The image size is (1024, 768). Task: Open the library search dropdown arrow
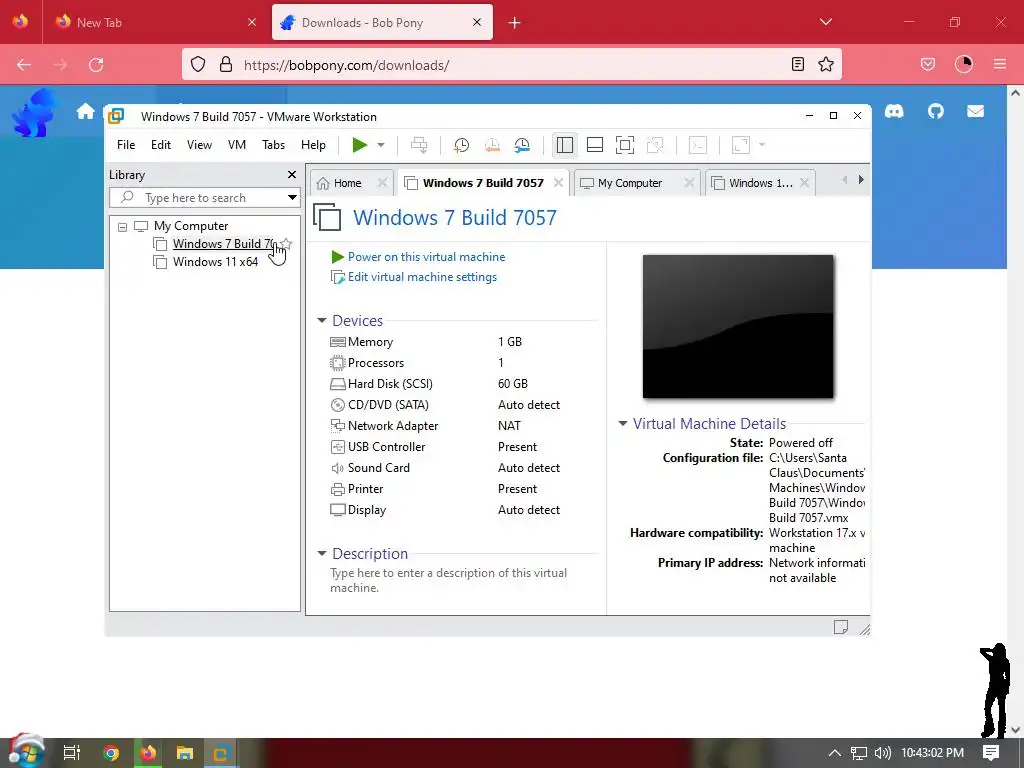293,198
